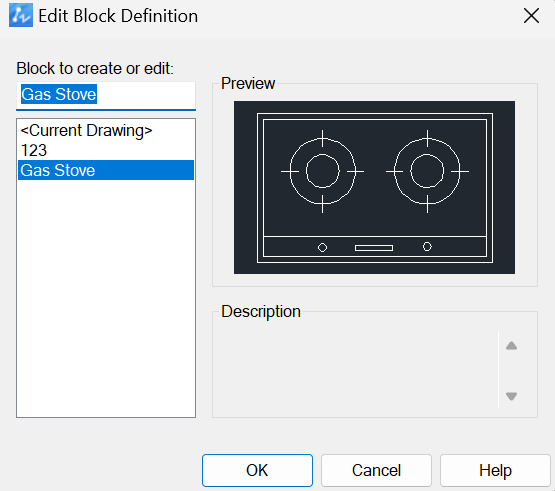The height and width of the screenshot is (491, 555).
Task: Click the left knob in stove preview
Action: tap(322, 247)
